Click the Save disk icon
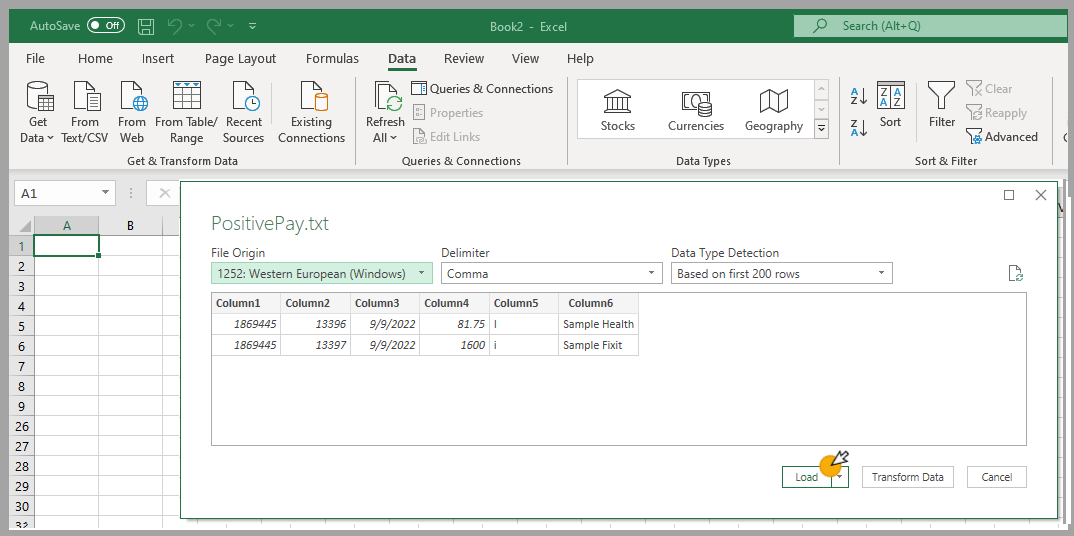The height and width of the screenshot is (536, 1074). pos(146,26)
